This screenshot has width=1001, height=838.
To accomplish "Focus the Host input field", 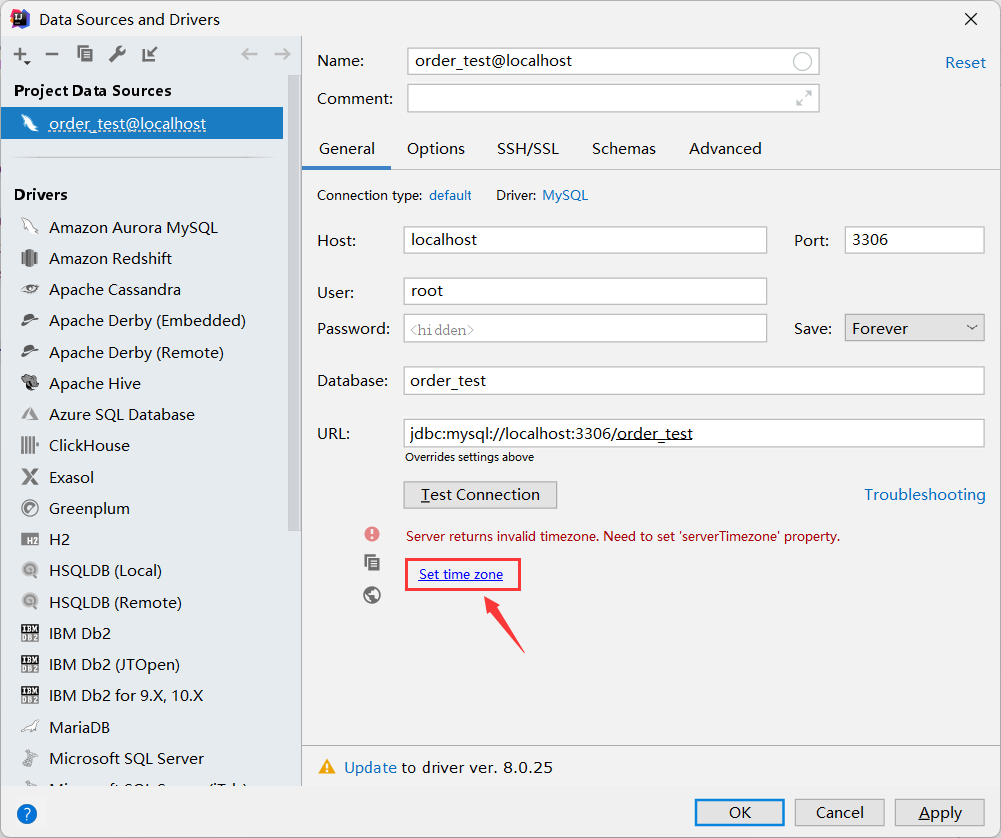I will (585, 240).
